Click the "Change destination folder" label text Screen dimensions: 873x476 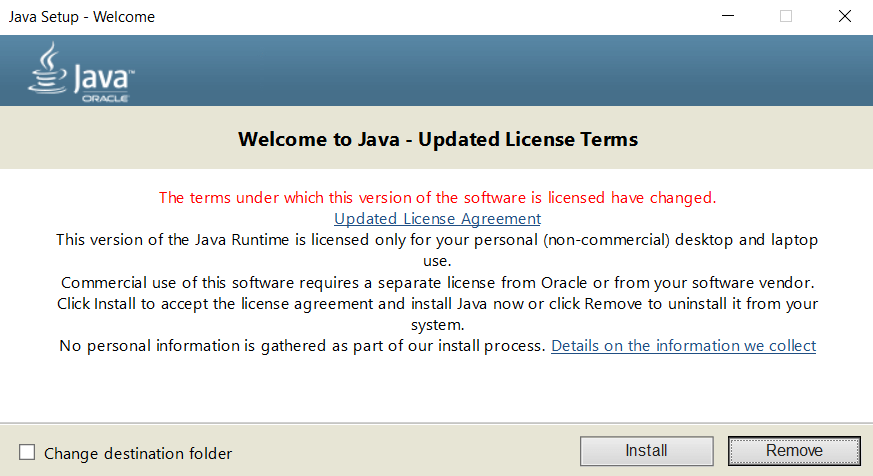[x=138, y=453]
